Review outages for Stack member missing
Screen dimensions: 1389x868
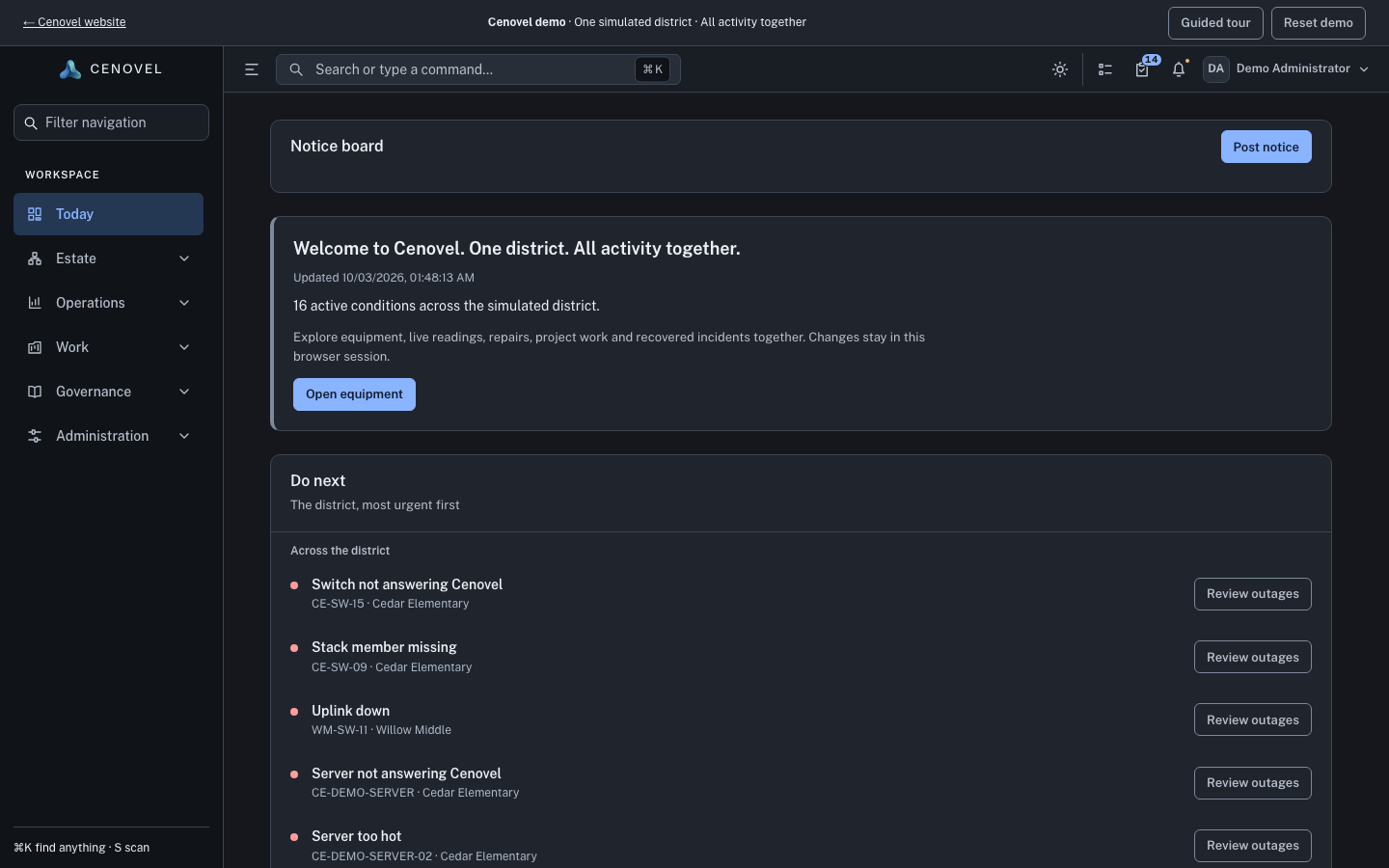click(x=1252, y=657)
